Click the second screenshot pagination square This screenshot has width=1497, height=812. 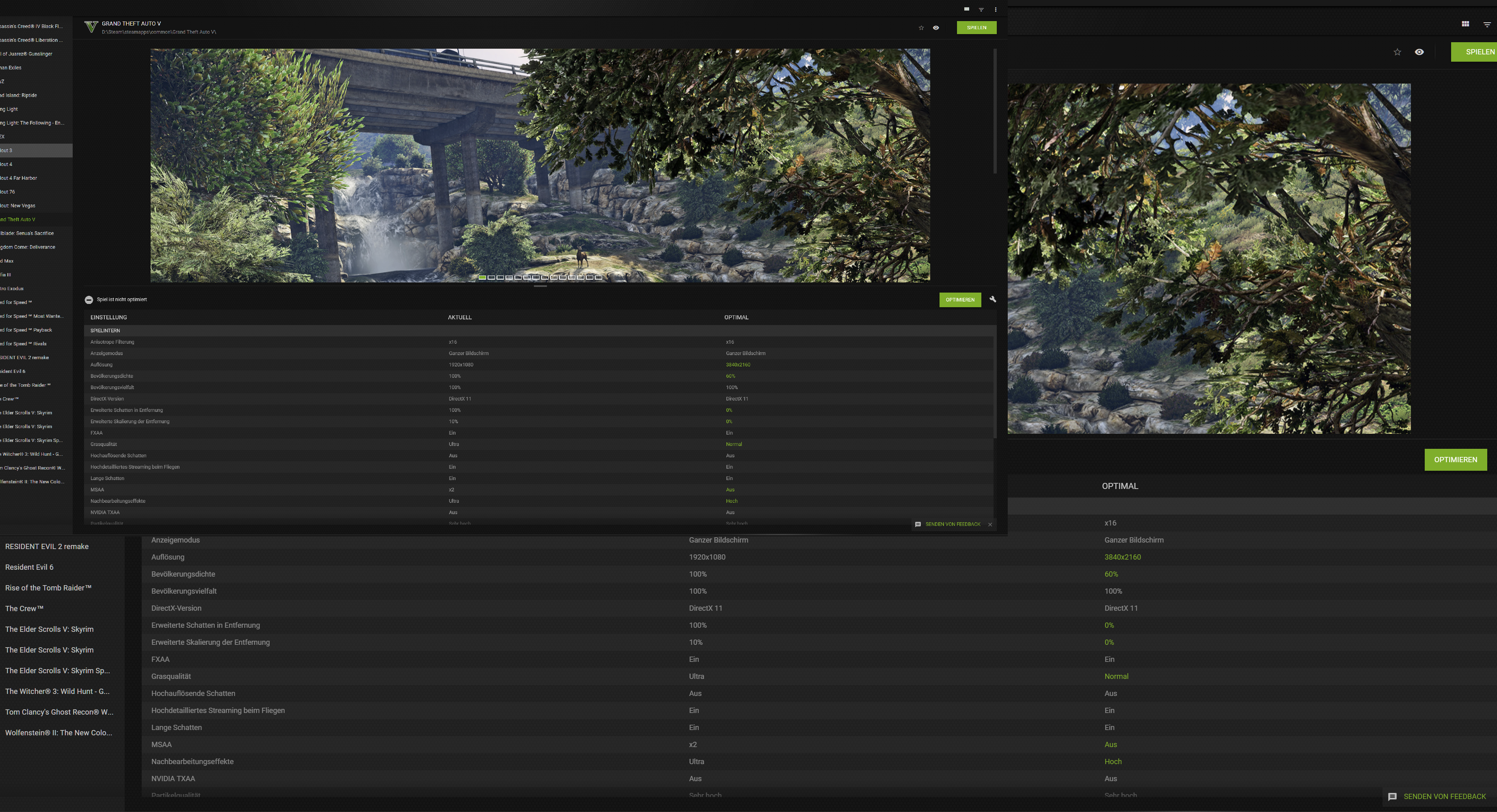491,278
